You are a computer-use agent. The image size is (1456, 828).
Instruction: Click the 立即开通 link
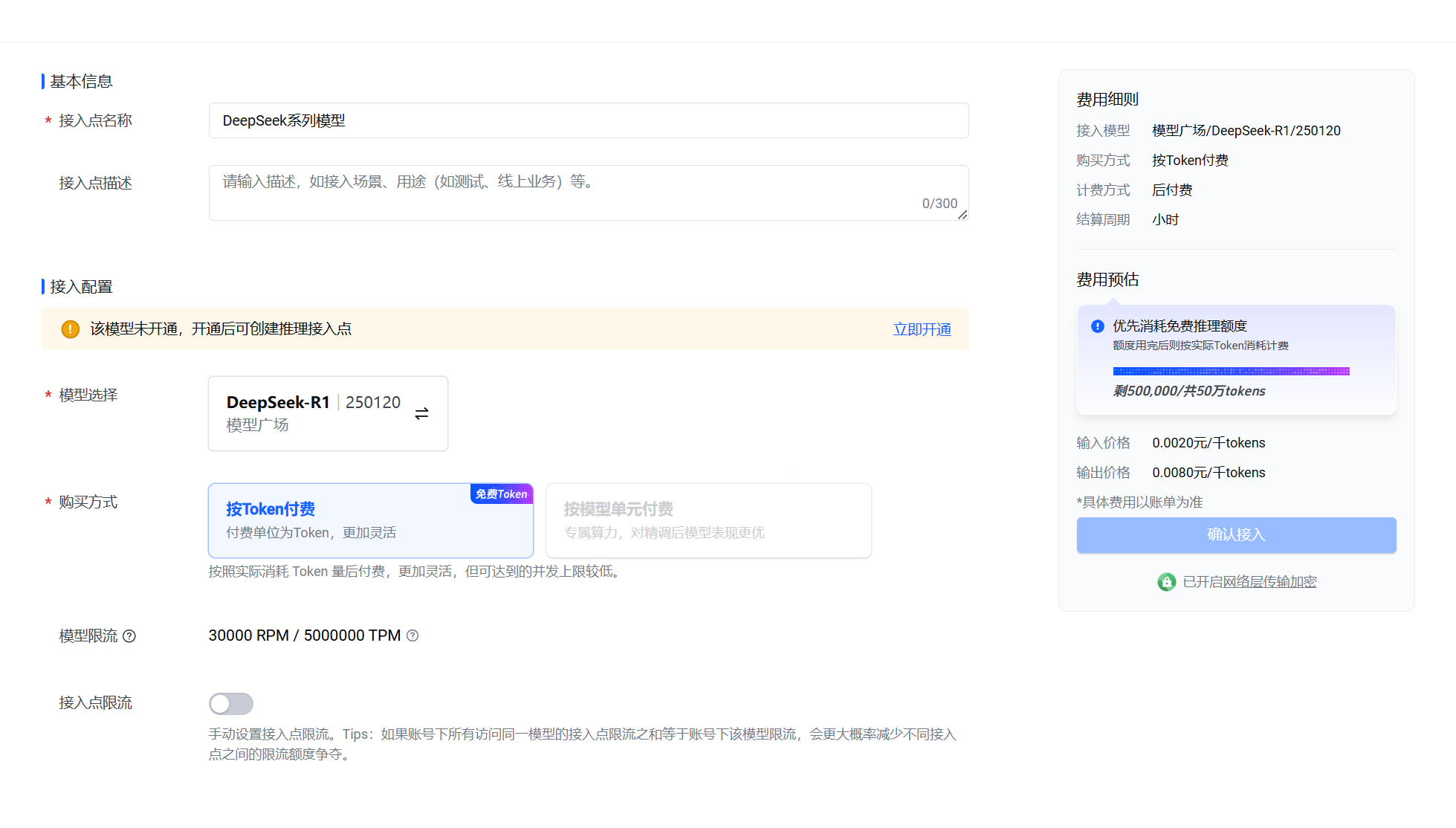922,329
